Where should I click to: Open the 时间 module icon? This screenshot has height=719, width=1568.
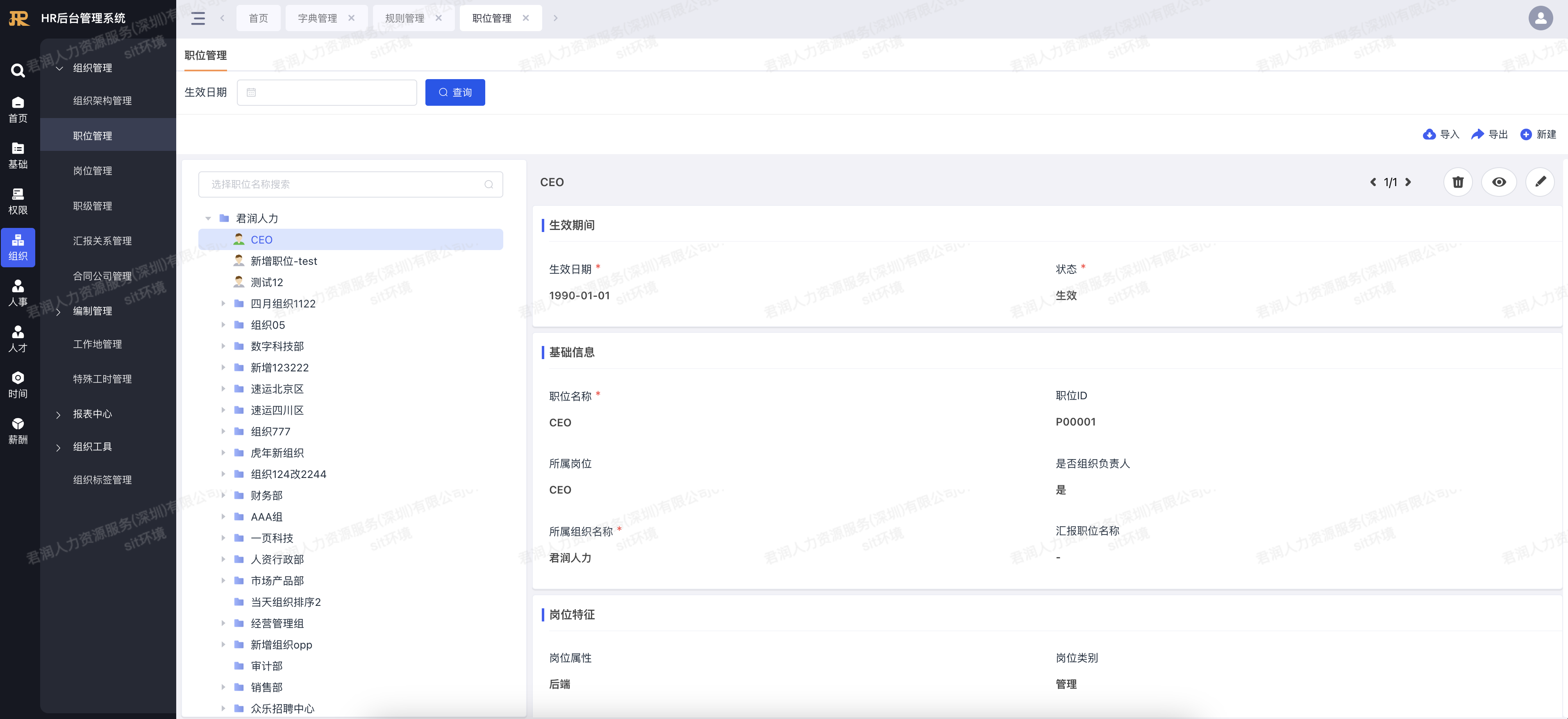(18, 385)
